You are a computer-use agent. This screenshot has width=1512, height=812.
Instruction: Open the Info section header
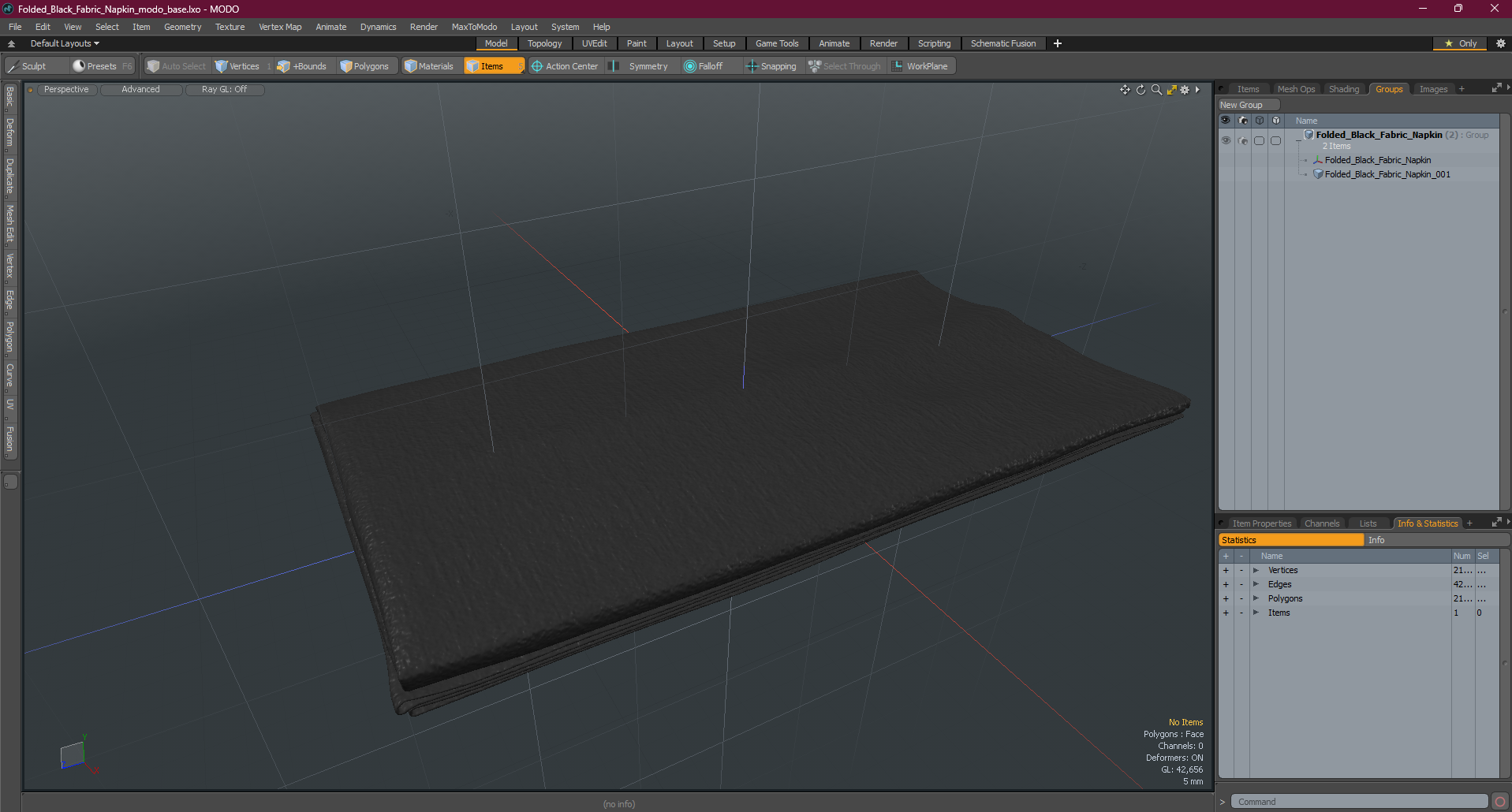pos(1436,540)
